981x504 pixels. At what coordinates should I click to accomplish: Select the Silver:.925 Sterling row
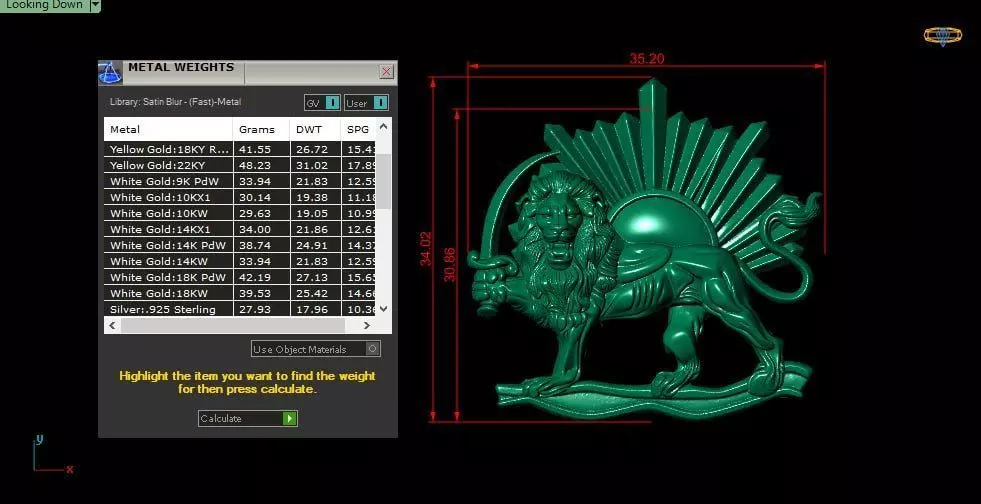[x=240, y=309]
